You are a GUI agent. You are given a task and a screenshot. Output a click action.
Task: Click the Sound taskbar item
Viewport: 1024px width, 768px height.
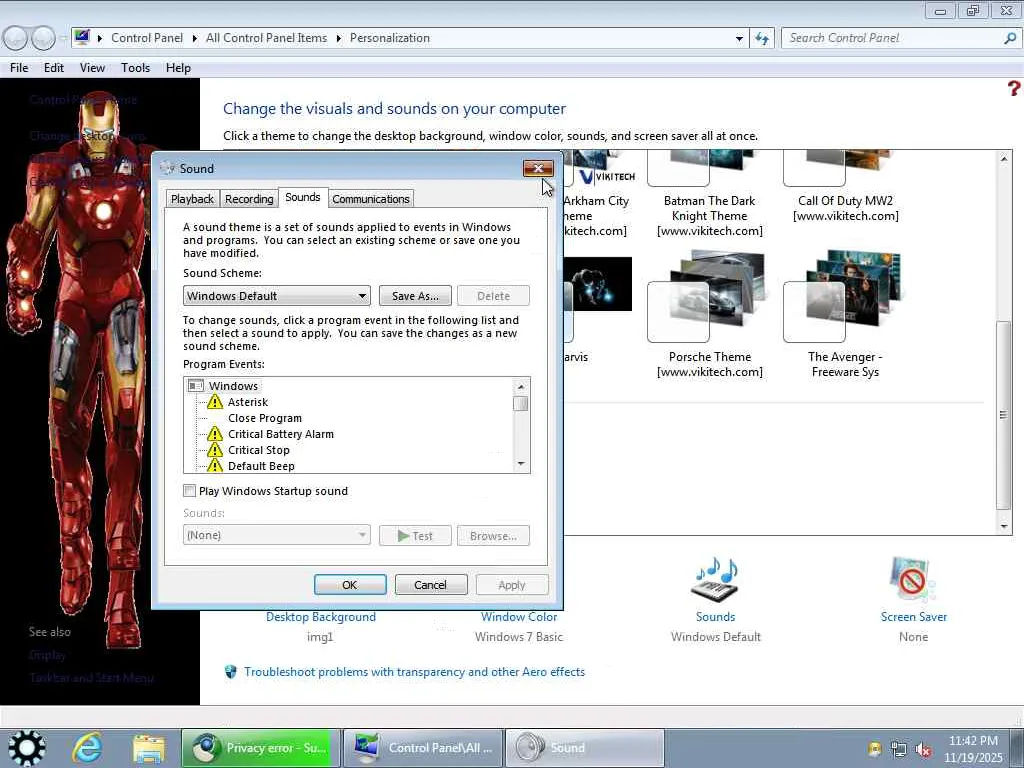(584, 748)
